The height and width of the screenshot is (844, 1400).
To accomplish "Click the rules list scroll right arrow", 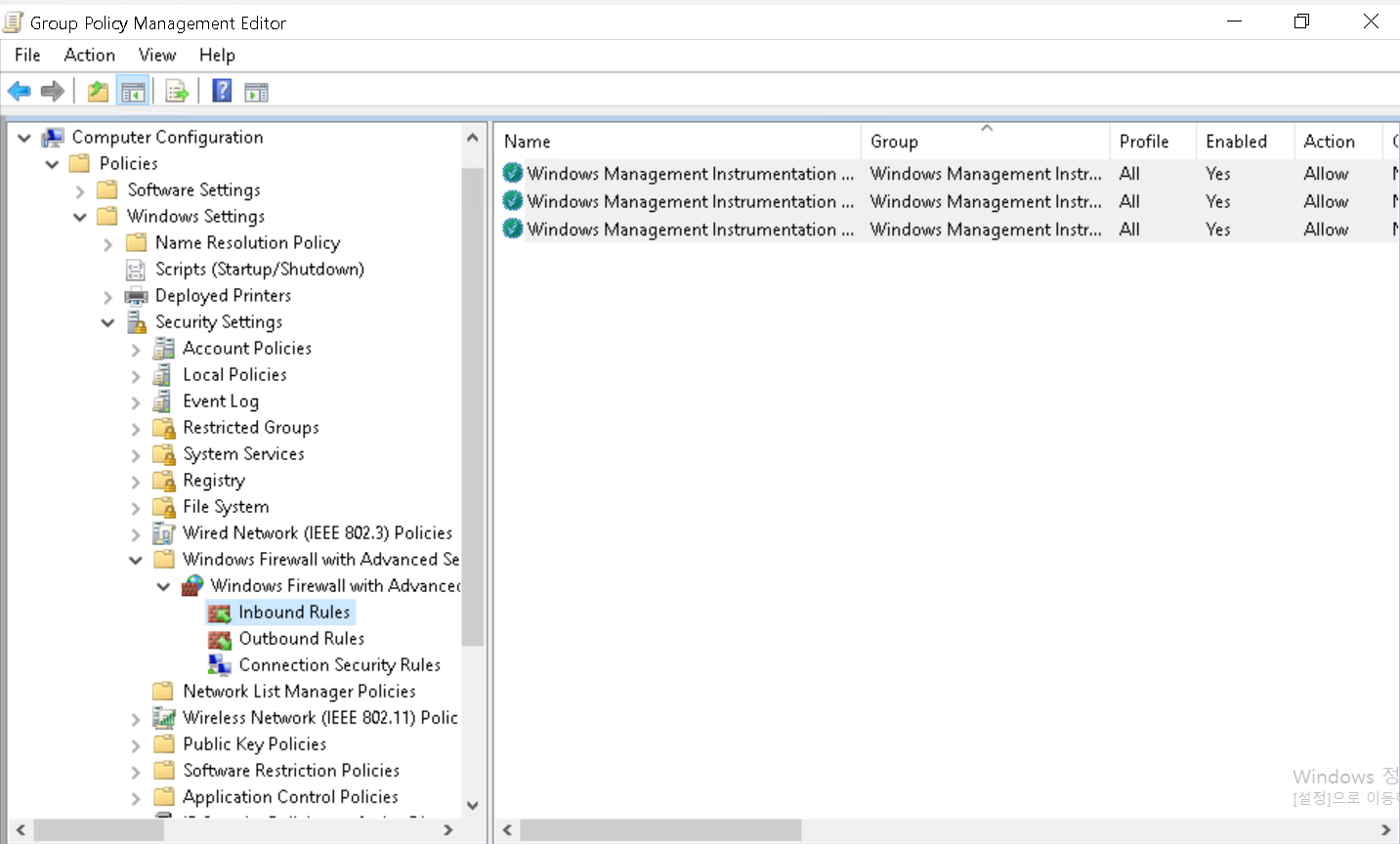I will tap(1385, 830).
